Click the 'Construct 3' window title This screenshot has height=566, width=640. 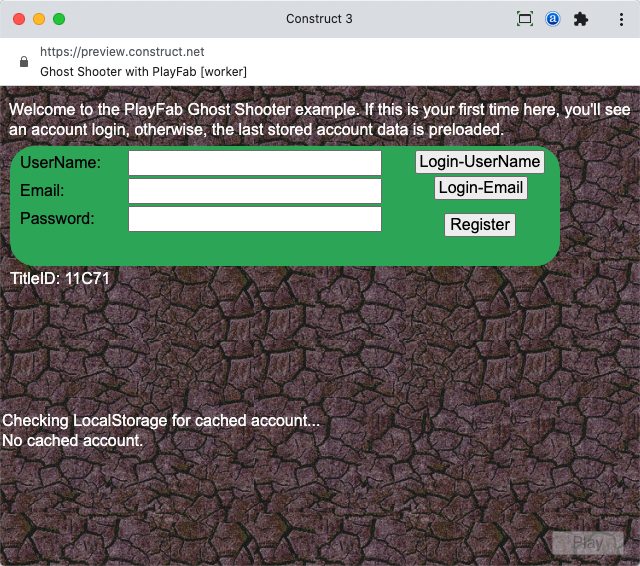pyautogui.click(x=319, y=19)
